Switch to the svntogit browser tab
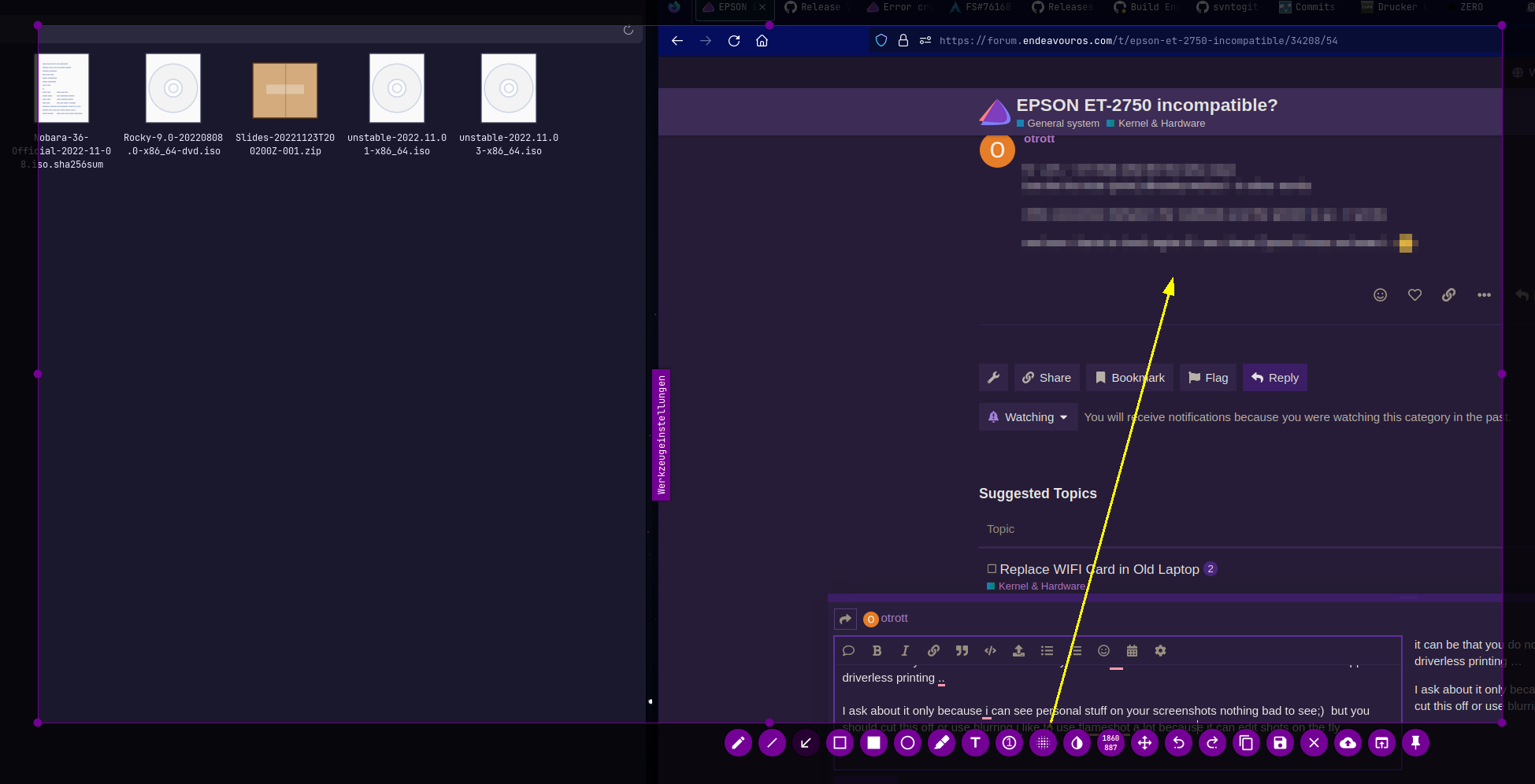Screen dimensions: 1535x784 coord(1228,7)
